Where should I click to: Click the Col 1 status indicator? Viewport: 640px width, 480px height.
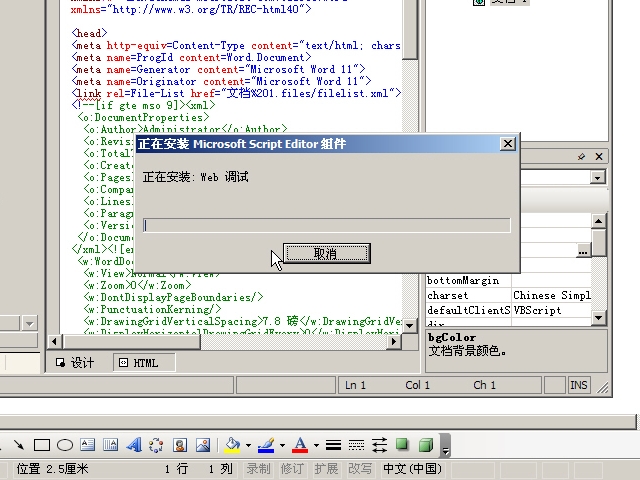tap(417, 385)
